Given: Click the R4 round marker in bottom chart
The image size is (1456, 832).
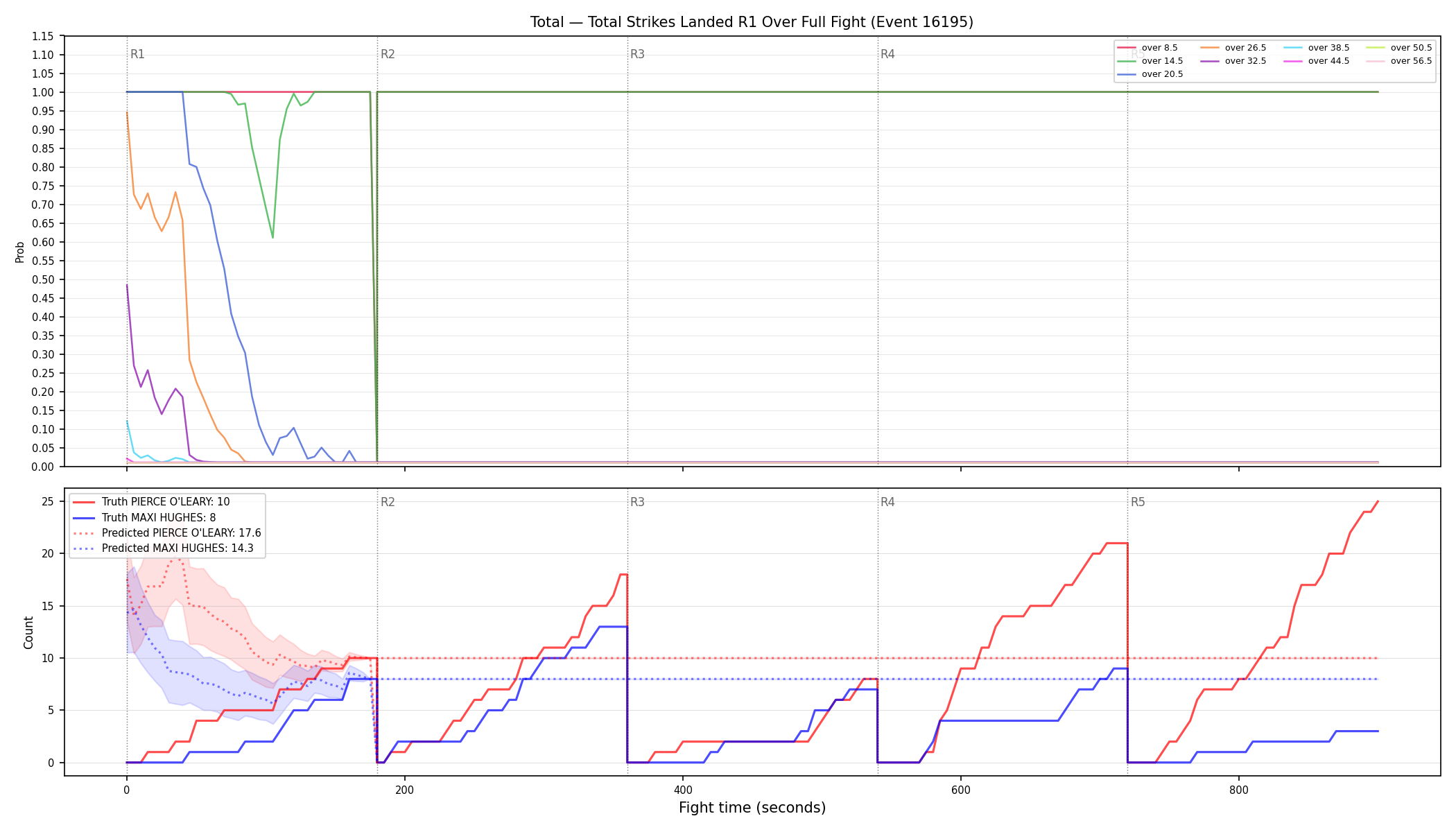Looking at the screenshot, I should (x=887, y=502).
